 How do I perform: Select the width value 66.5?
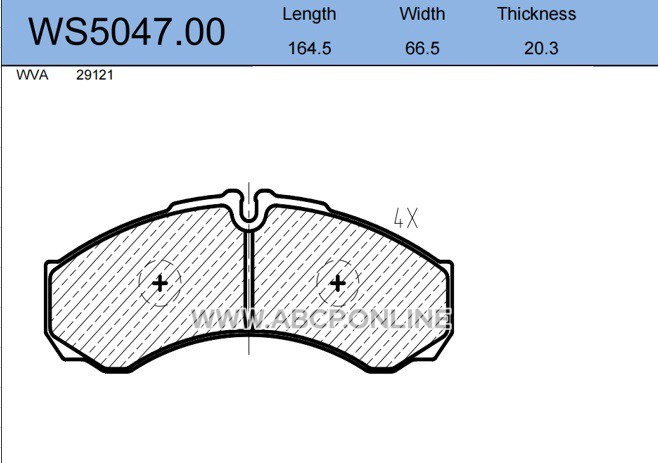[422, 48]
